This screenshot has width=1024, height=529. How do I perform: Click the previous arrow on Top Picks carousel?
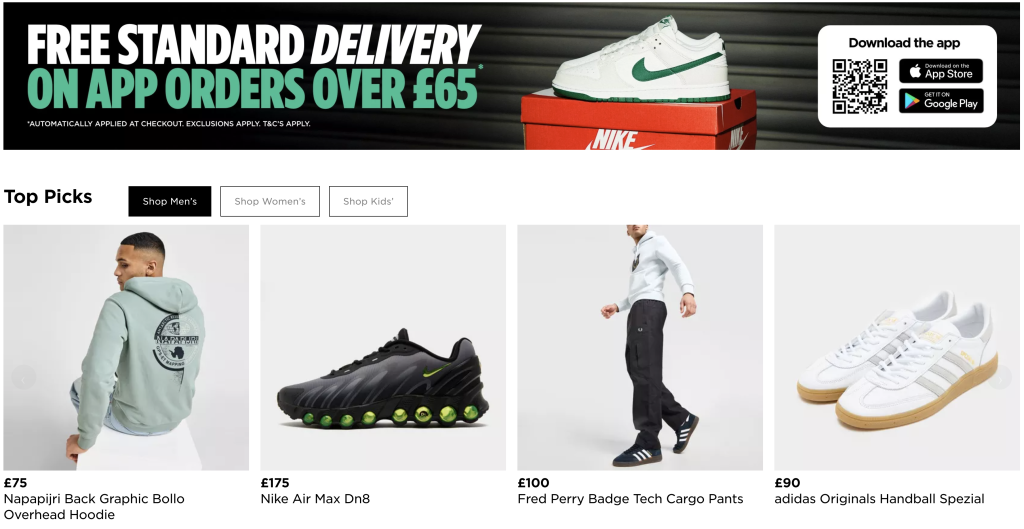point(24,378)
